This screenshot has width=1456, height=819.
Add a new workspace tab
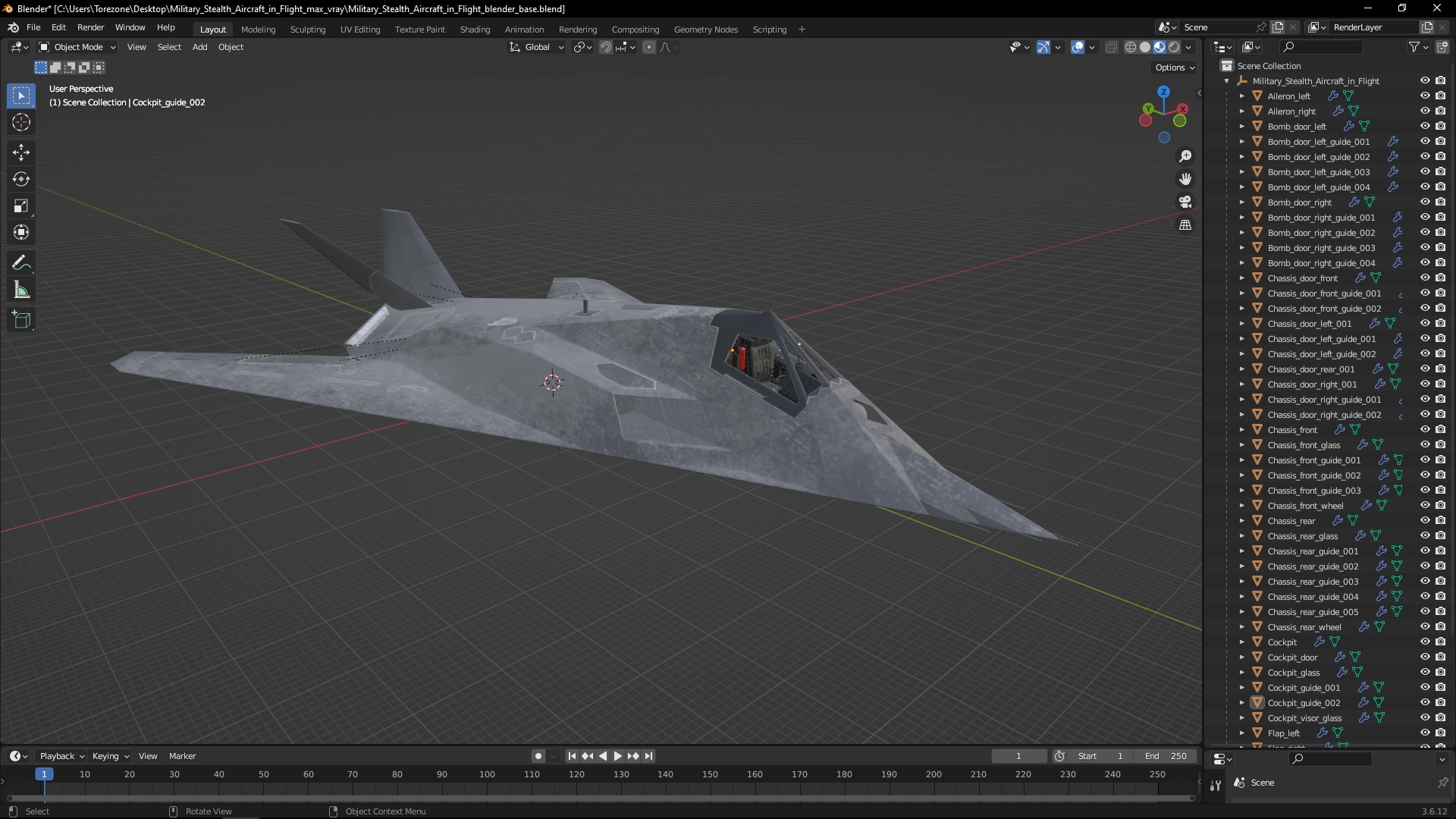point(802,30)
